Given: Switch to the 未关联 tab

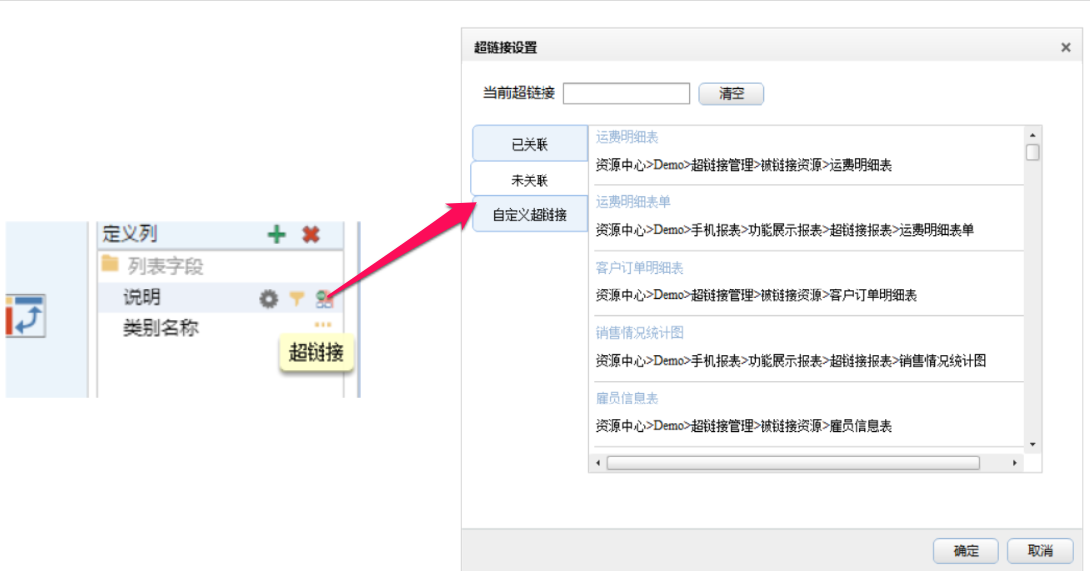Looking at the screenshot, I should [530, 180].
